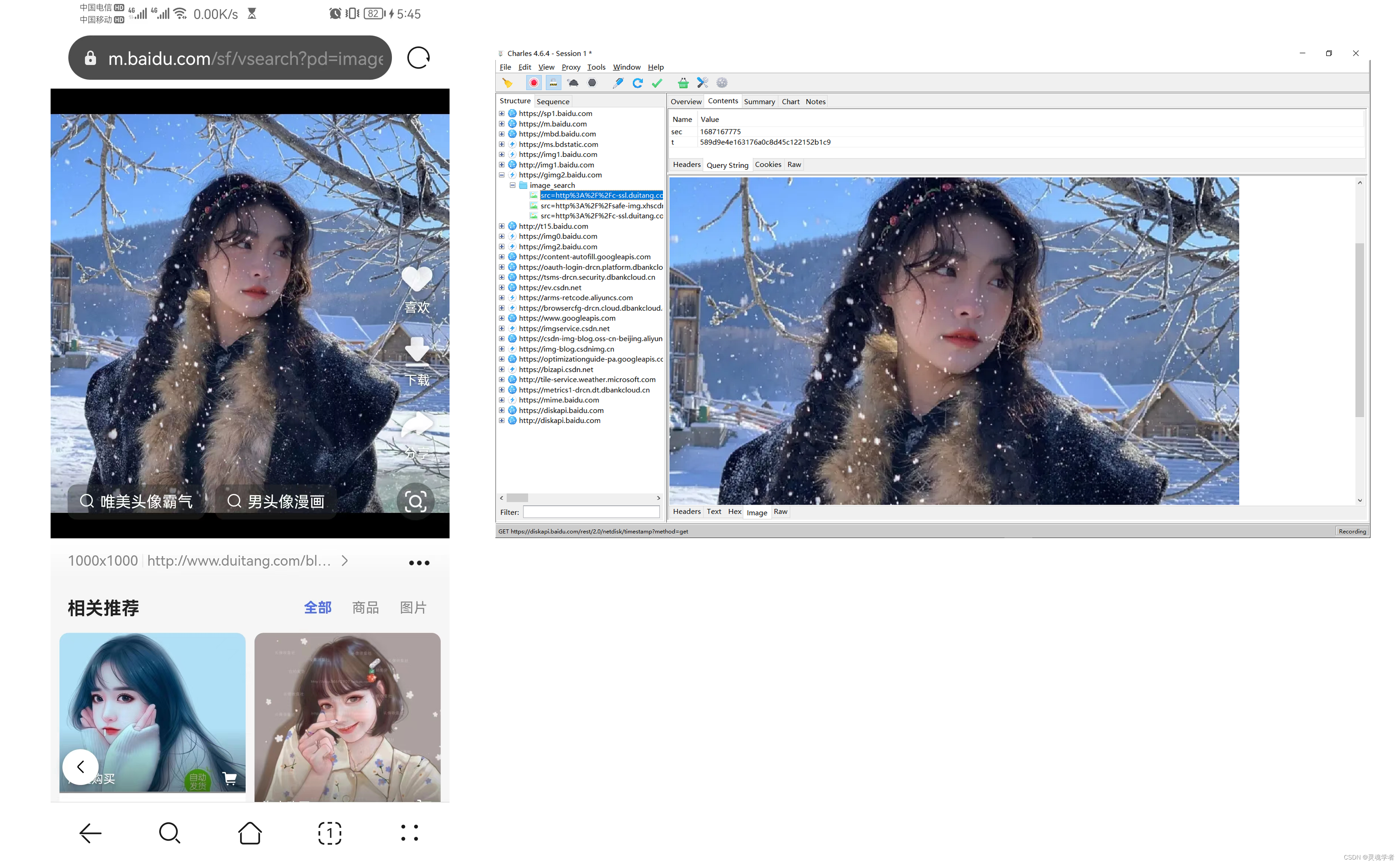The height and width of the screenshot is (864, 1400).
Task: Switch to the Sequence tab
Action: click(553, 102)
